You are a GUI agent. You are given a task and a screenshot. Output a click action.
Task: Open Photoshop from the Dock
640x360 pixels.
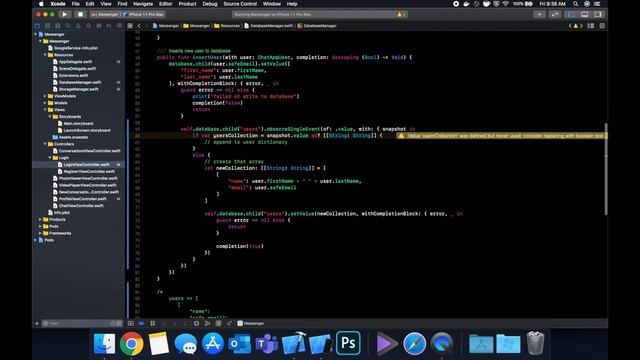(348, 343)
